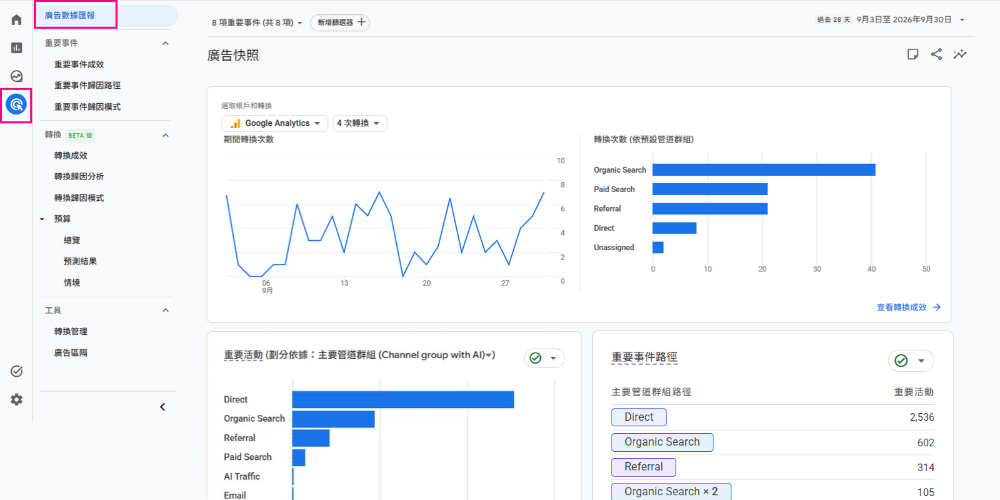
Task: Open 預測結果 under 預算
Action: [80, 261]
